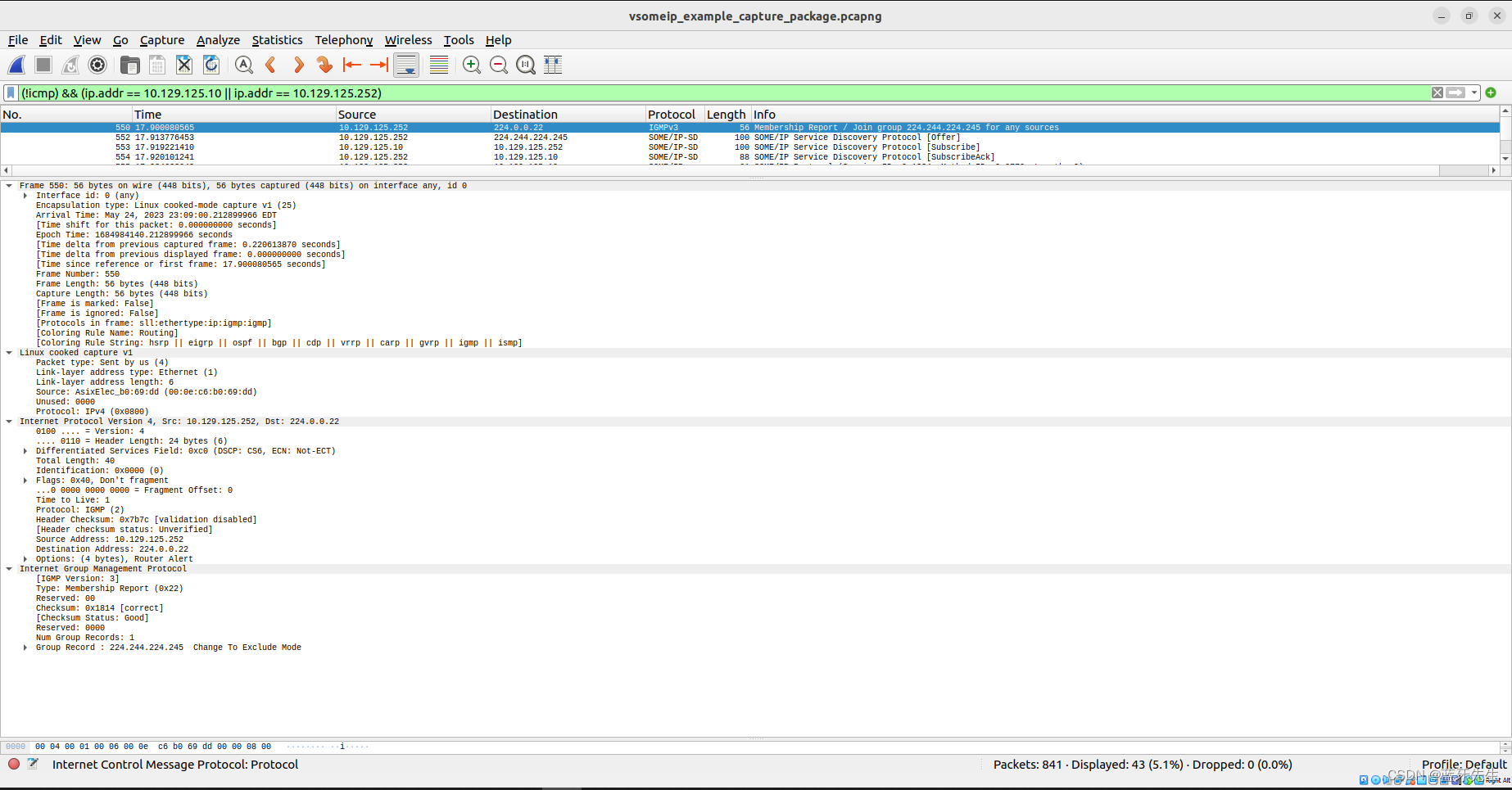Screen dimensions: 1512x790
Task: Open the Statistics menu
Action: [277, 39]
